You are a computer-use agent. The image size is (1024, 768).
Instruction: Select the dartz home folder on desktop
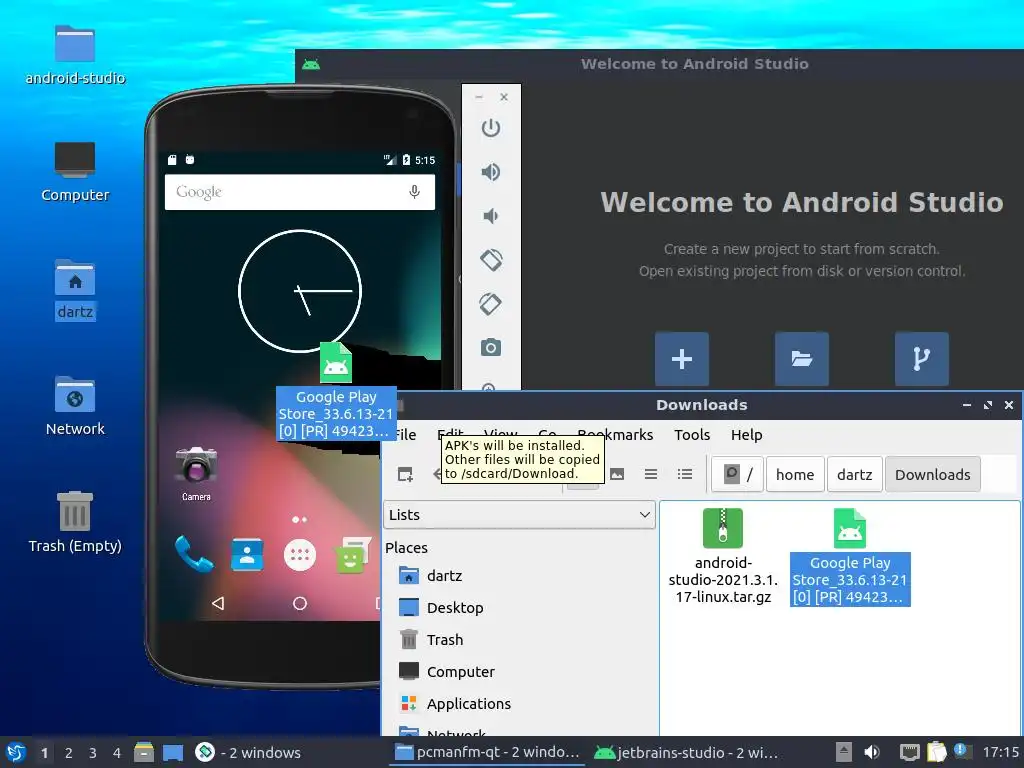[75, 289]
